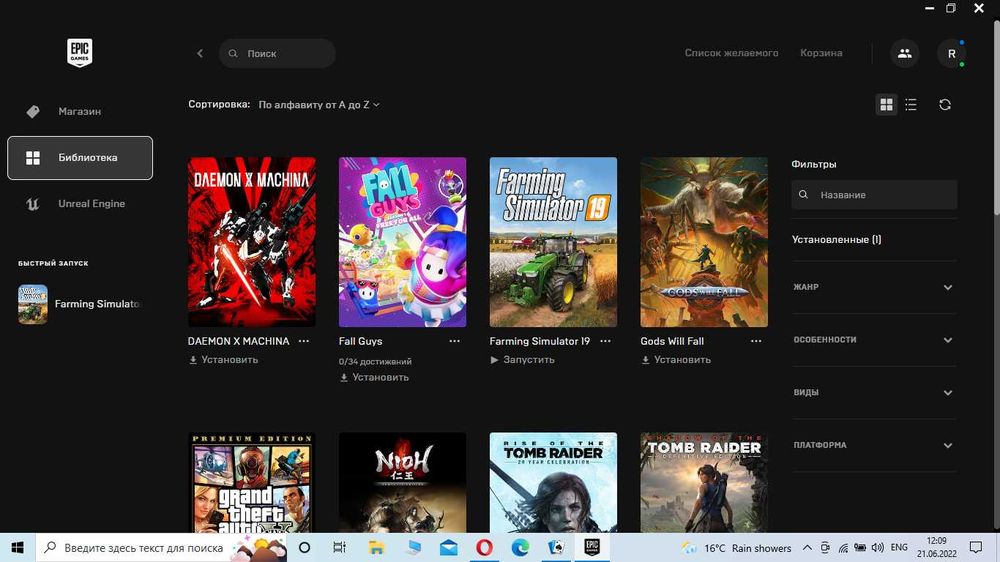Open Task View on taskbar

coord(339,547)
